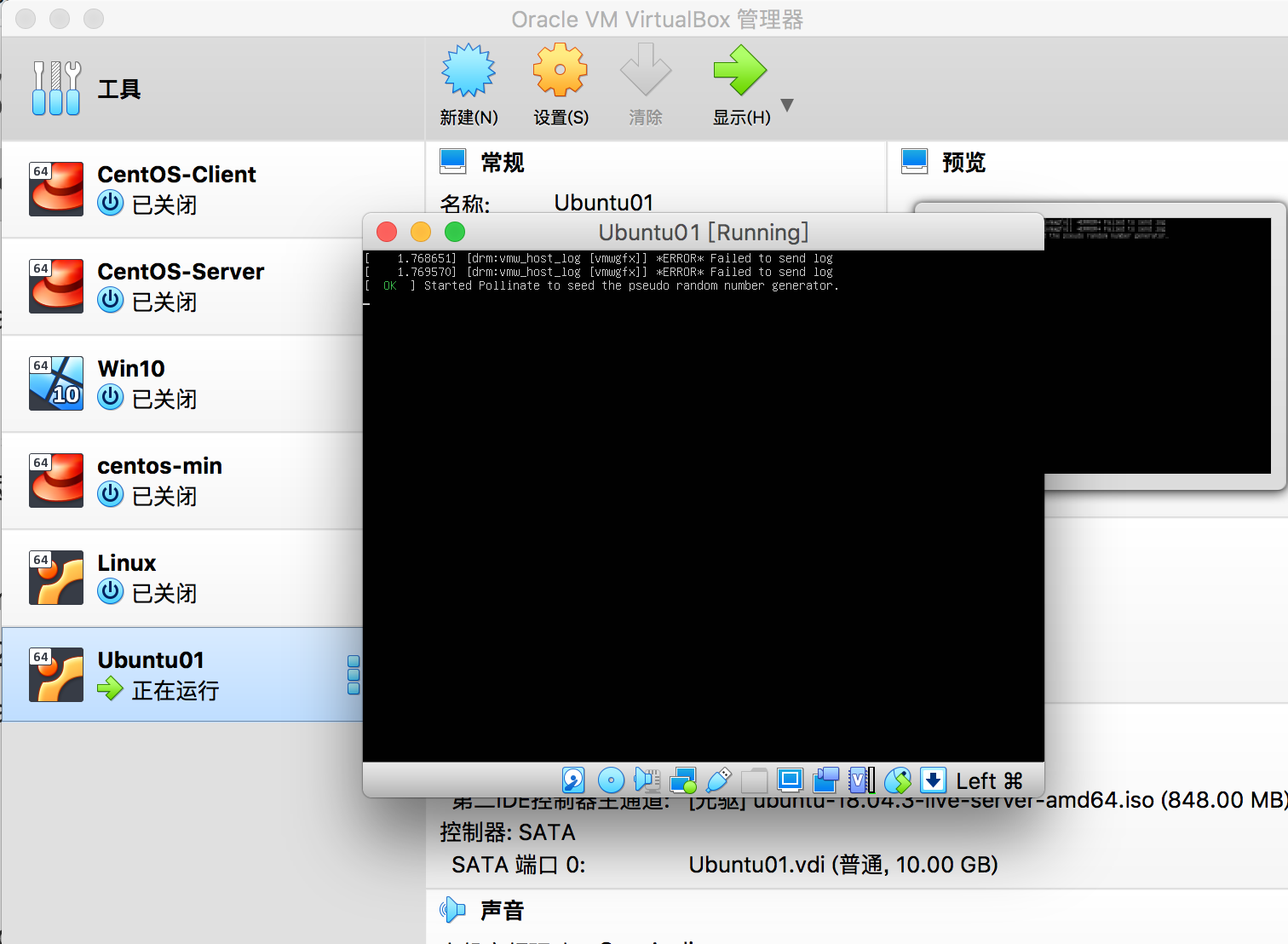Click the CentOS-Client red hat OS icon
Viewport: 1288px width, 944px height.
point(56,189)
